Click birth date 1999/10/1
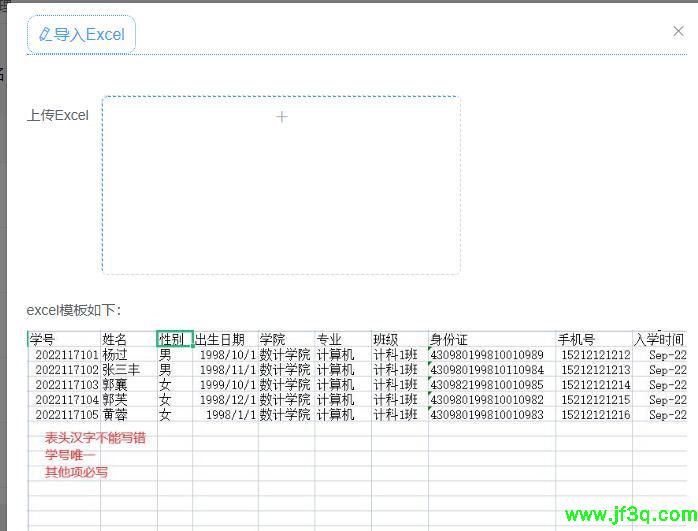Viewport: 698px width, 531px height. [x=228, y=385]
